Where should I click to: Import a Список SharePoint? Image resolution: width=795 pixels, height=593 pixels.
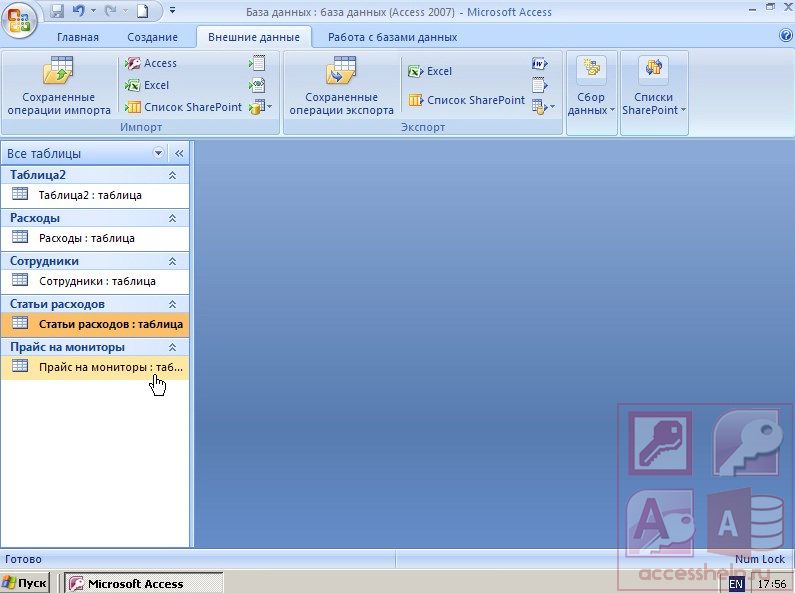click(x=183, y=107)
